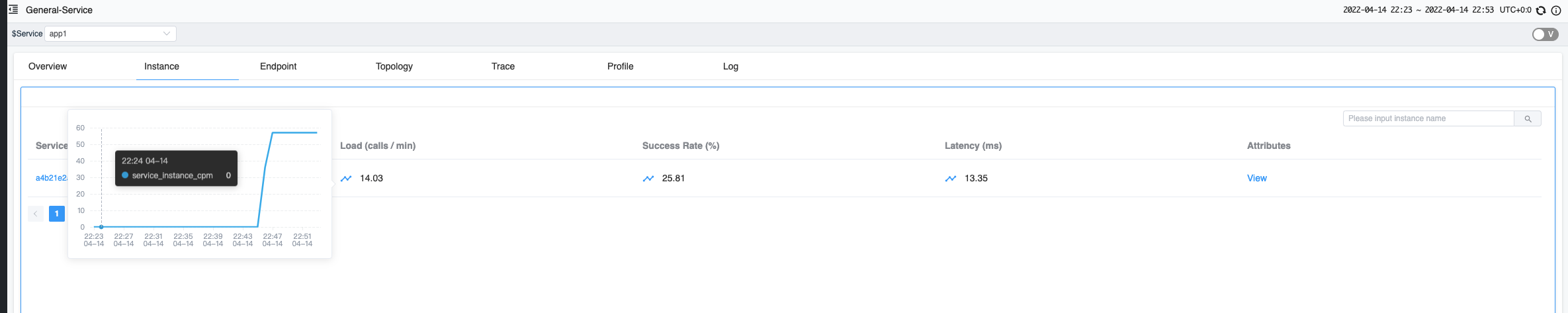Click the View attributes link

pos(1257,178)
